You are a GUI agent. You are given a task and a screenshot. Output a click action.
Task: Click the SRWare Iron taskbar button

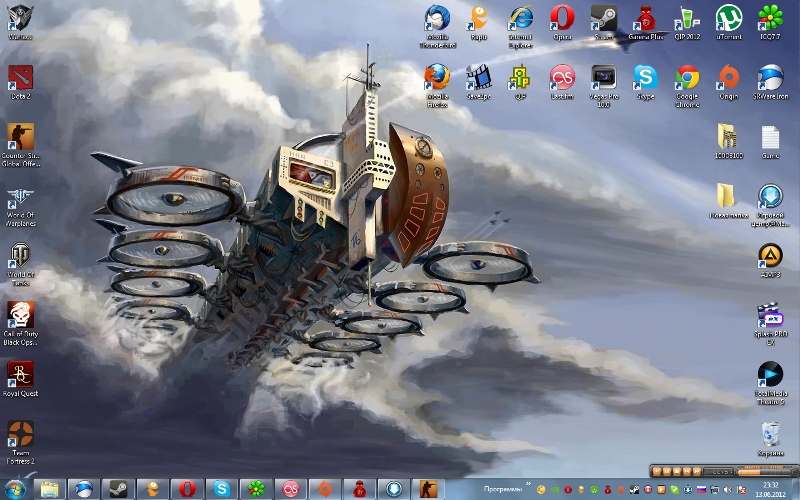[84, 489]
